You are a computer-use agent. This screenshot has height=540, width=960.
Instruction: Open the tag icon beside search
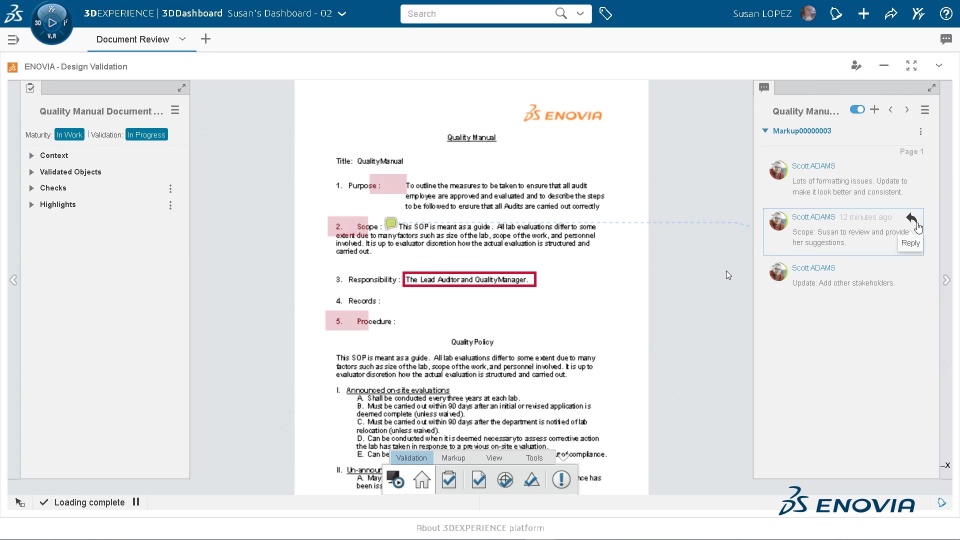606,13
